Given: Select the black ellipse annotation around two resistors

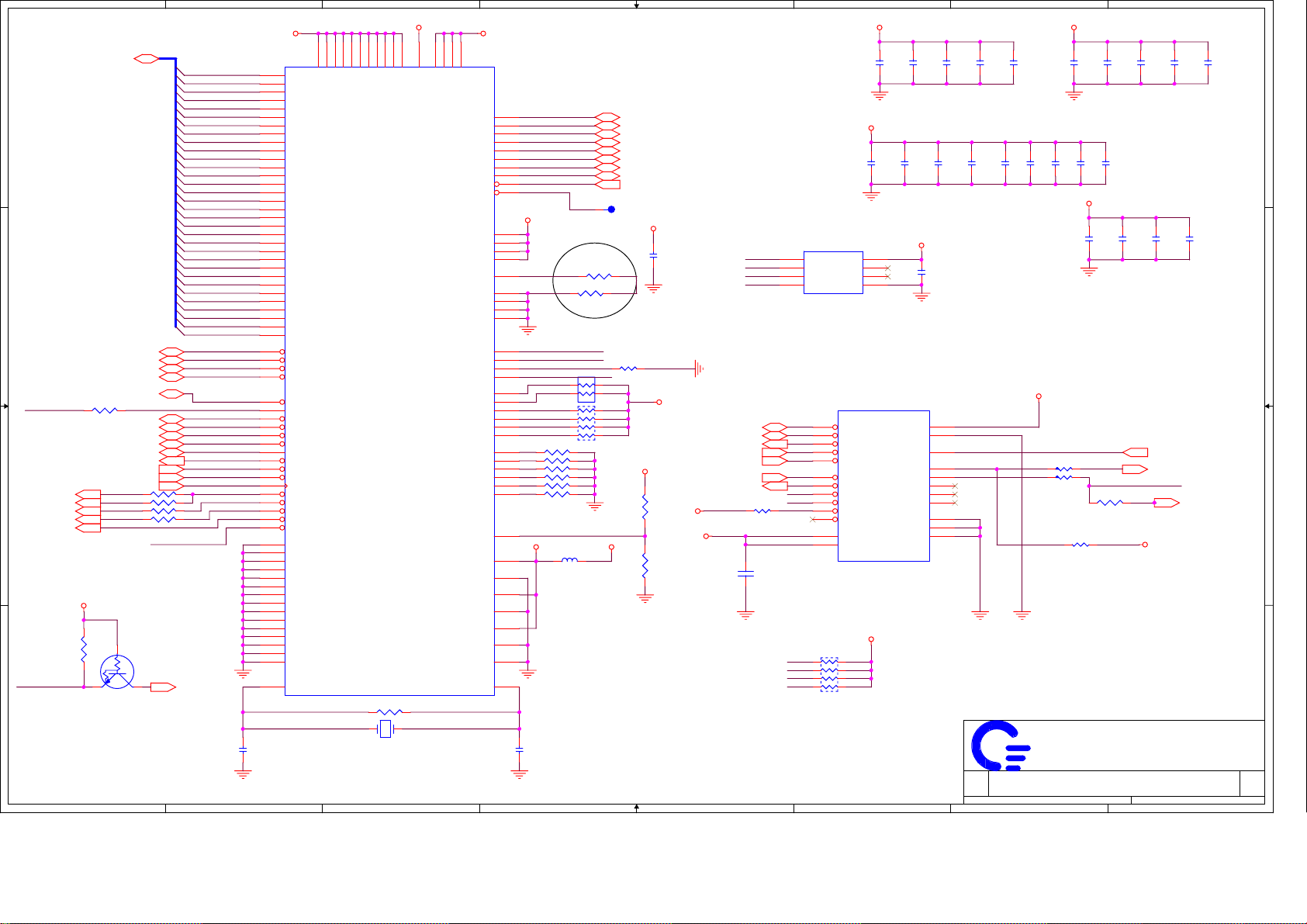Looking at the screenshot, I should tap(595, 281).
